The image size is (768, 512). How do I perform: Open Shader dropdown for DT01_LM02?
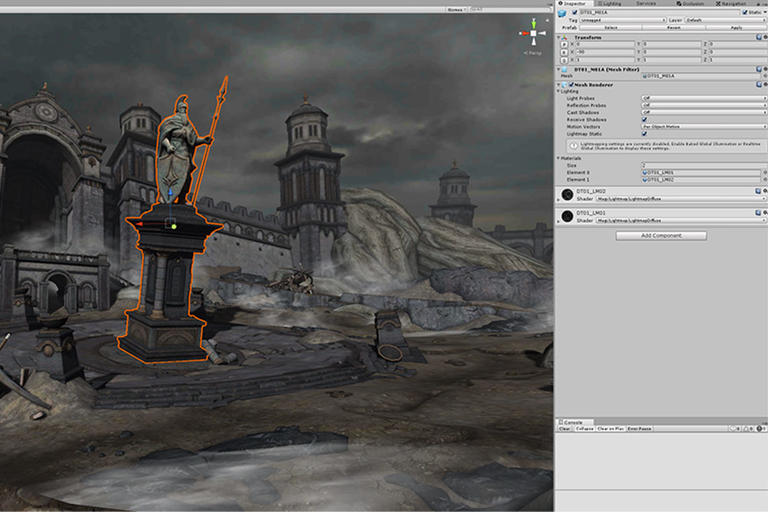(681, 199)
